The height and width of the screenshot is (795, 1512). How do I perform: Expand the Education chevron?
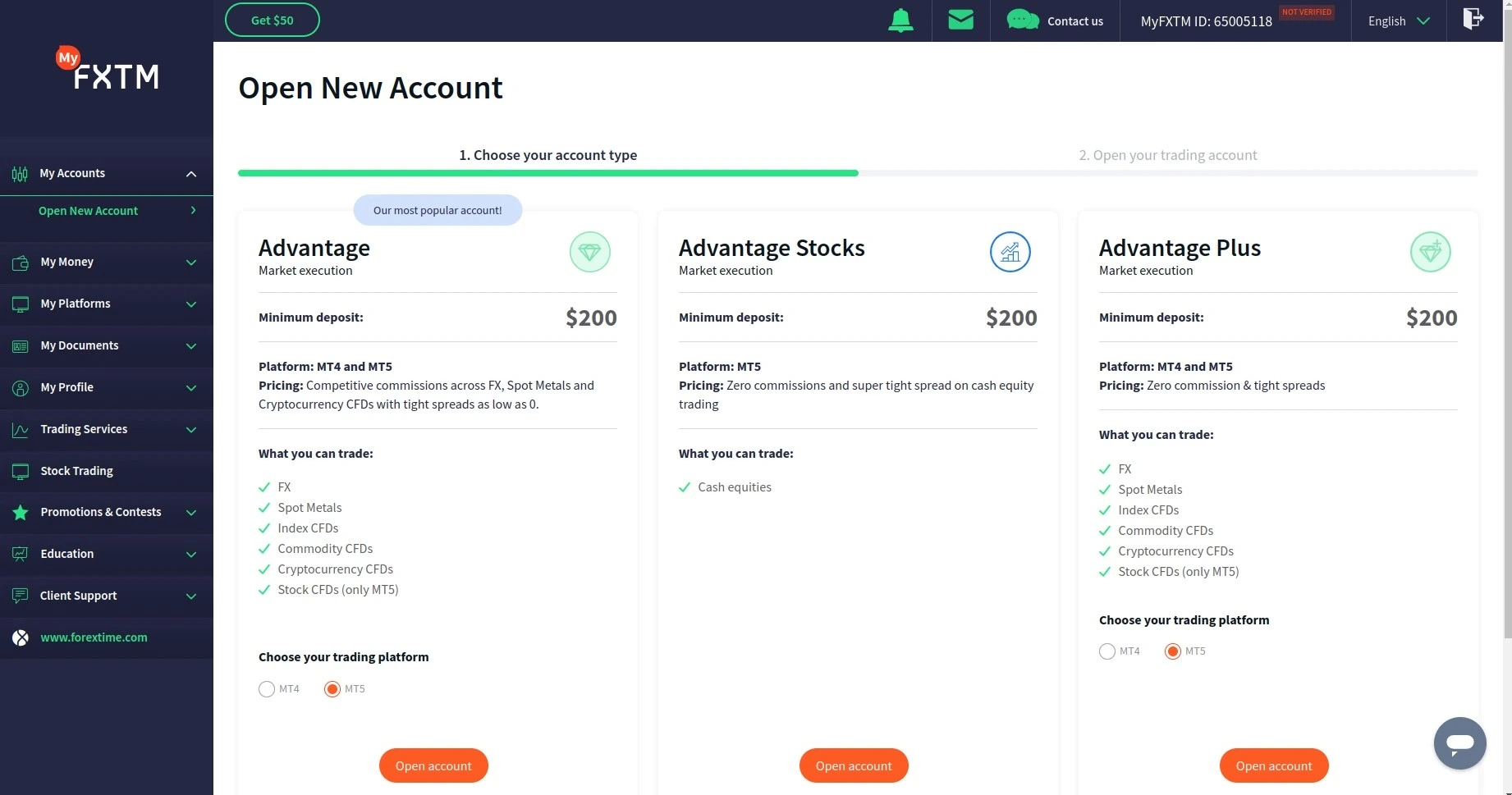click(x=191, y=555)
